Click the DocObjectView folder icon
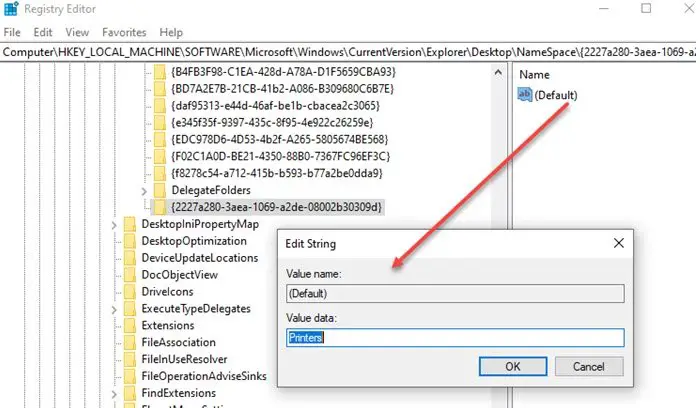 [129, 275]
